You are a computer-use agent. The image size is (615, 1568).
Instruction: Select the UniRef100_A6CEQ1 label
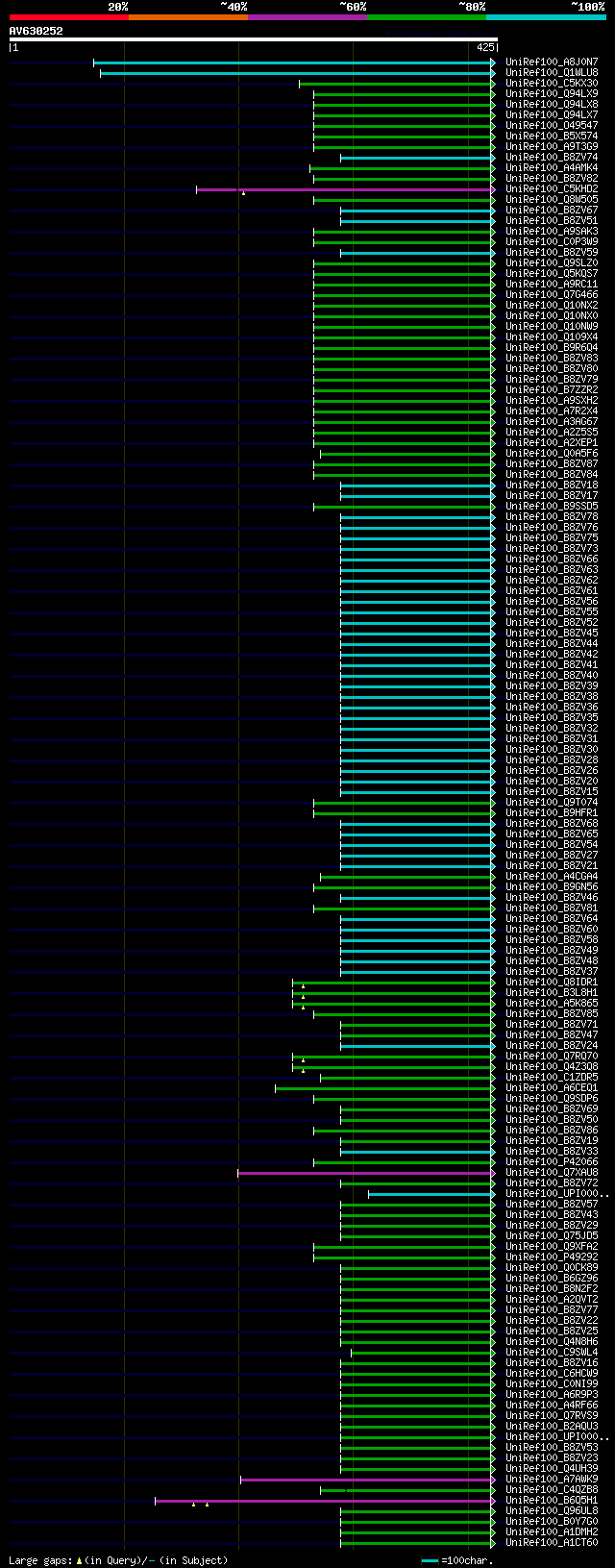pyautogui.click(x=552, y=1088)
